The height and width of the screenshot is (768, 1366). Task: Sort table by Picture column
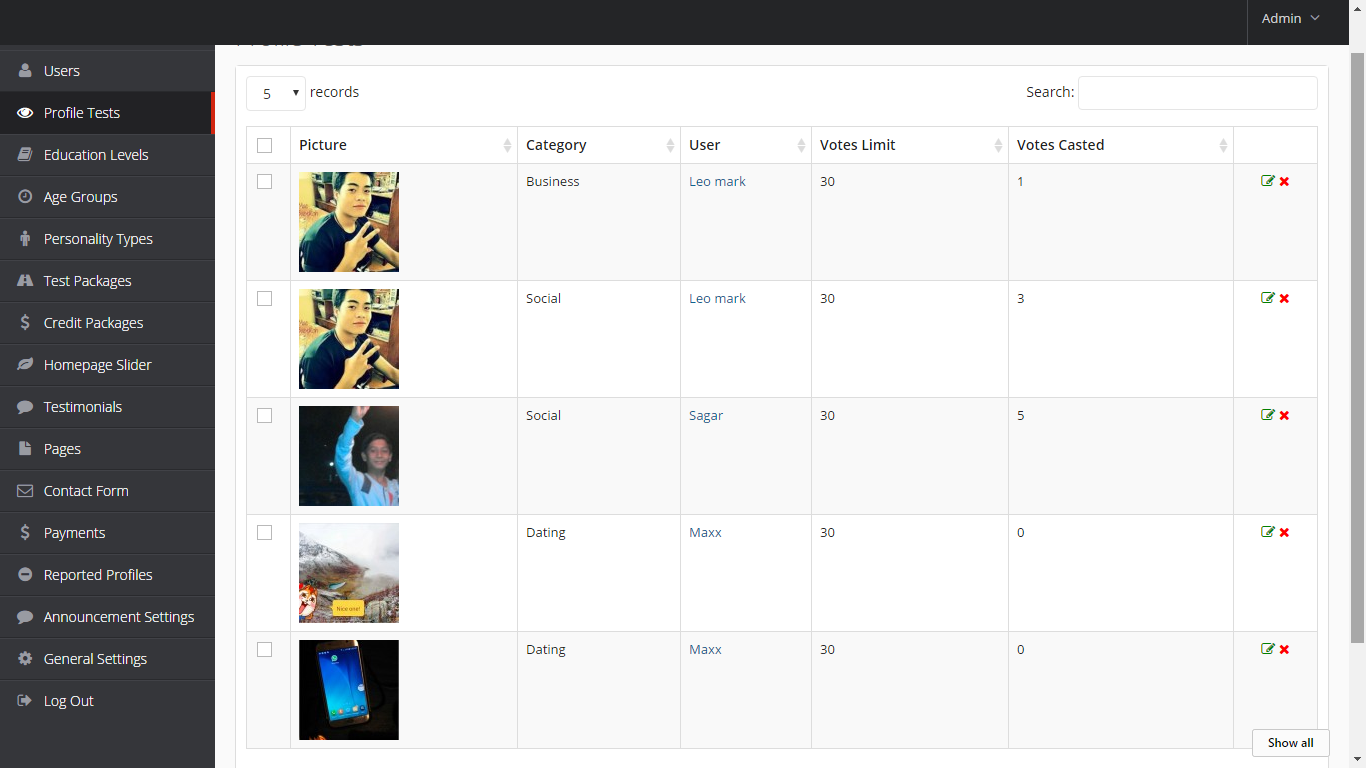[x=404, y=145]
